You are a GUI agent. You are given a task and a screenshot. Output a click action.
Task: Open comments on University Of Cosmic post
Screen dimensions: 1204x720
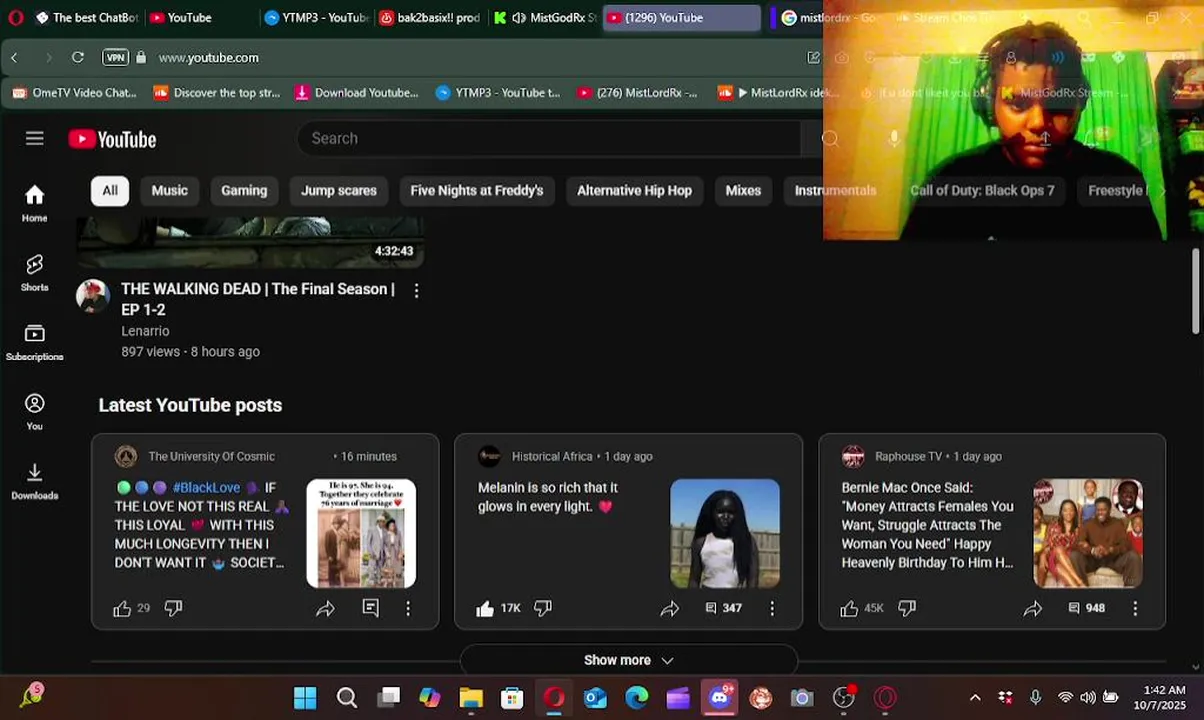[x=371, y=608]
